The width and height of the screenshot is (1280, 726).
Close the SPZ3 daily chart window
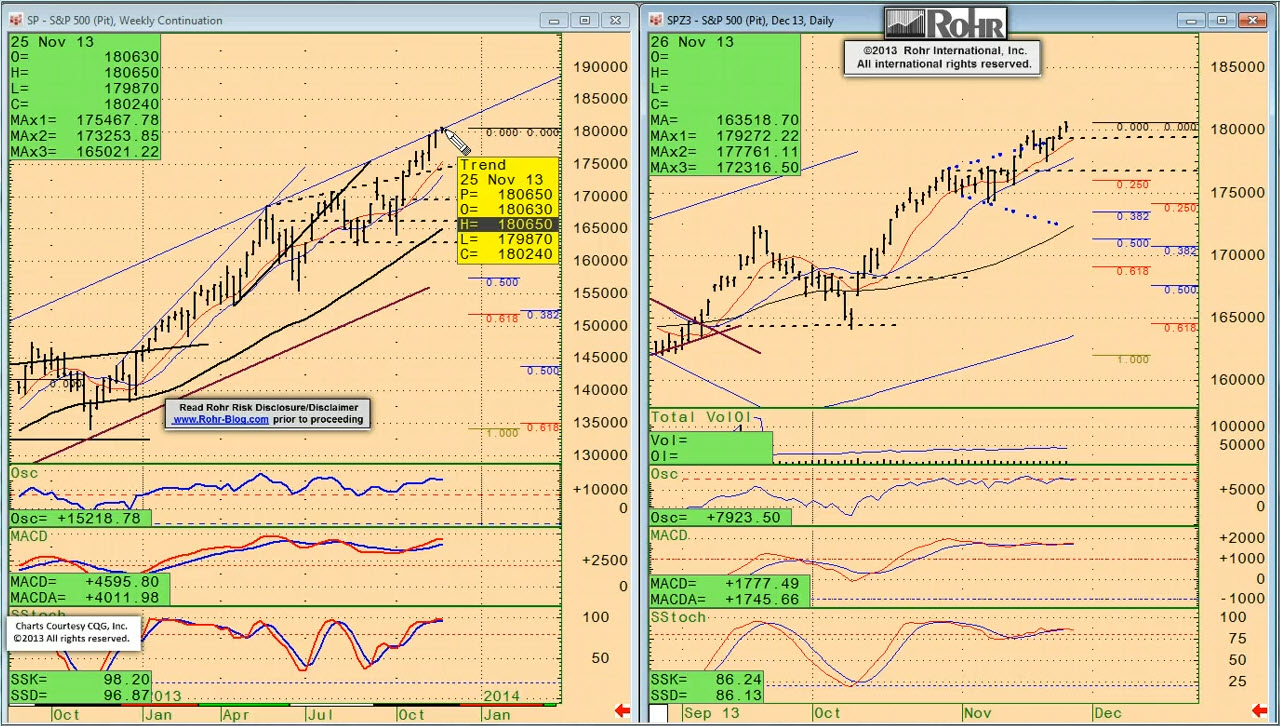coord(1254,20)
